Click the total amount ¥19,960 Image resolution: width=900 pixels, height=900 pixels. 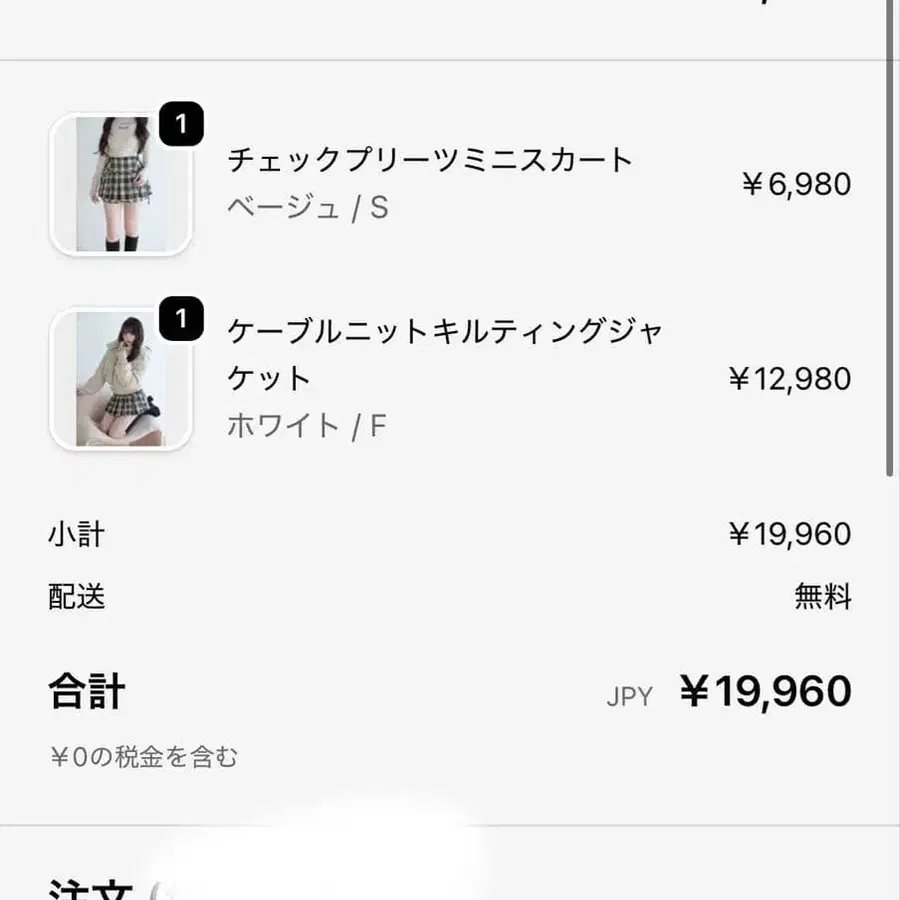coord(766,691)
